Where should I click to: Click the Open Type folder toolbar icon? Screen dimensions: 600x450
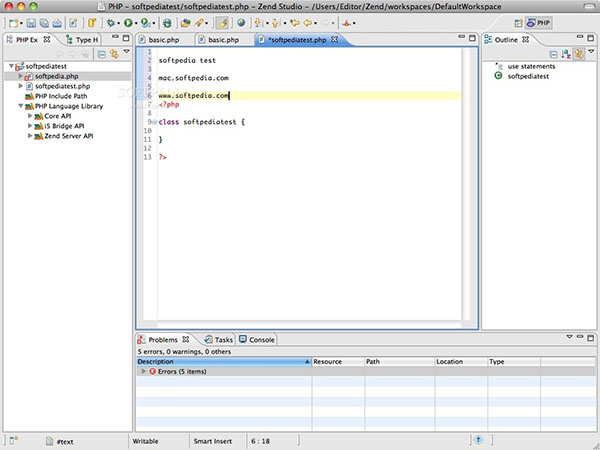click(x=185, y=23)
